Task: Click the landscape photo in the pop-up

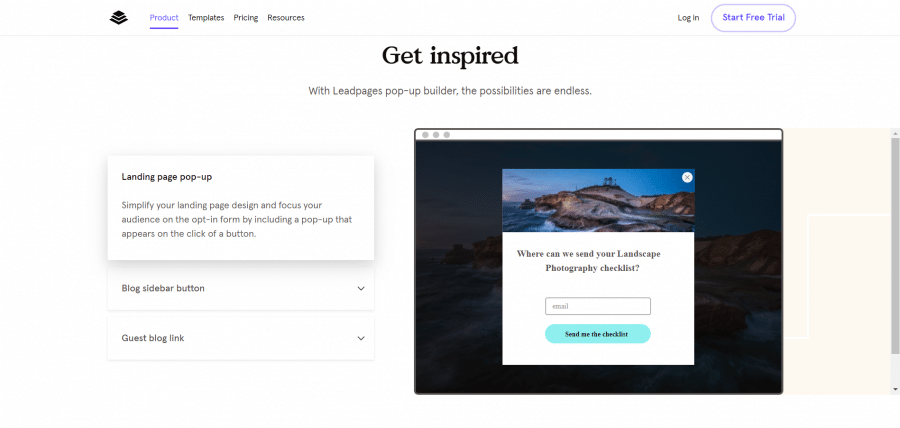Action: pyautogui.click(x=598, y=200)
